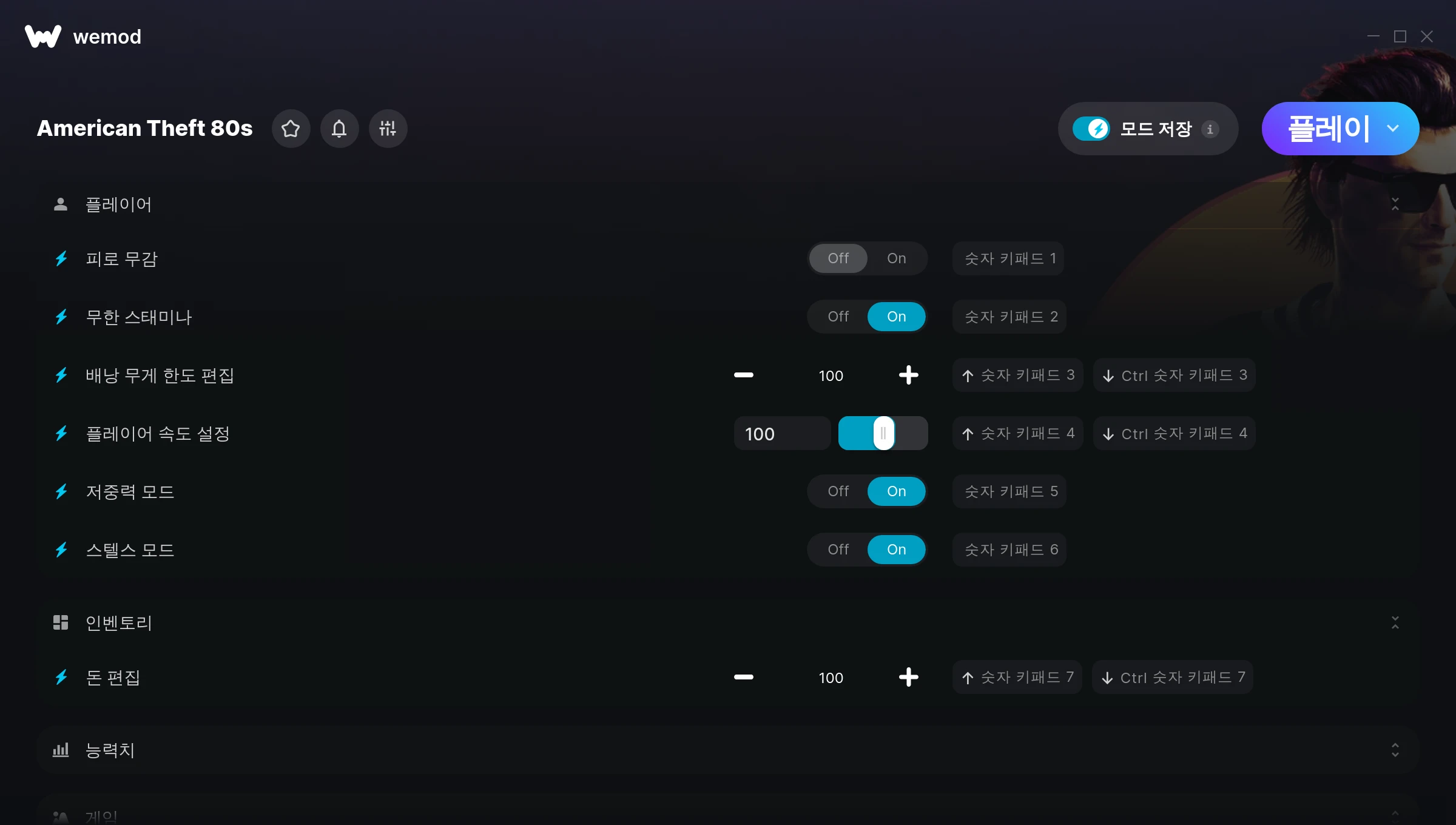Viewport: 1456px width, 825px height.
Task: Open the 플레이 button dropdown arrow
Action: [1393, 129]
